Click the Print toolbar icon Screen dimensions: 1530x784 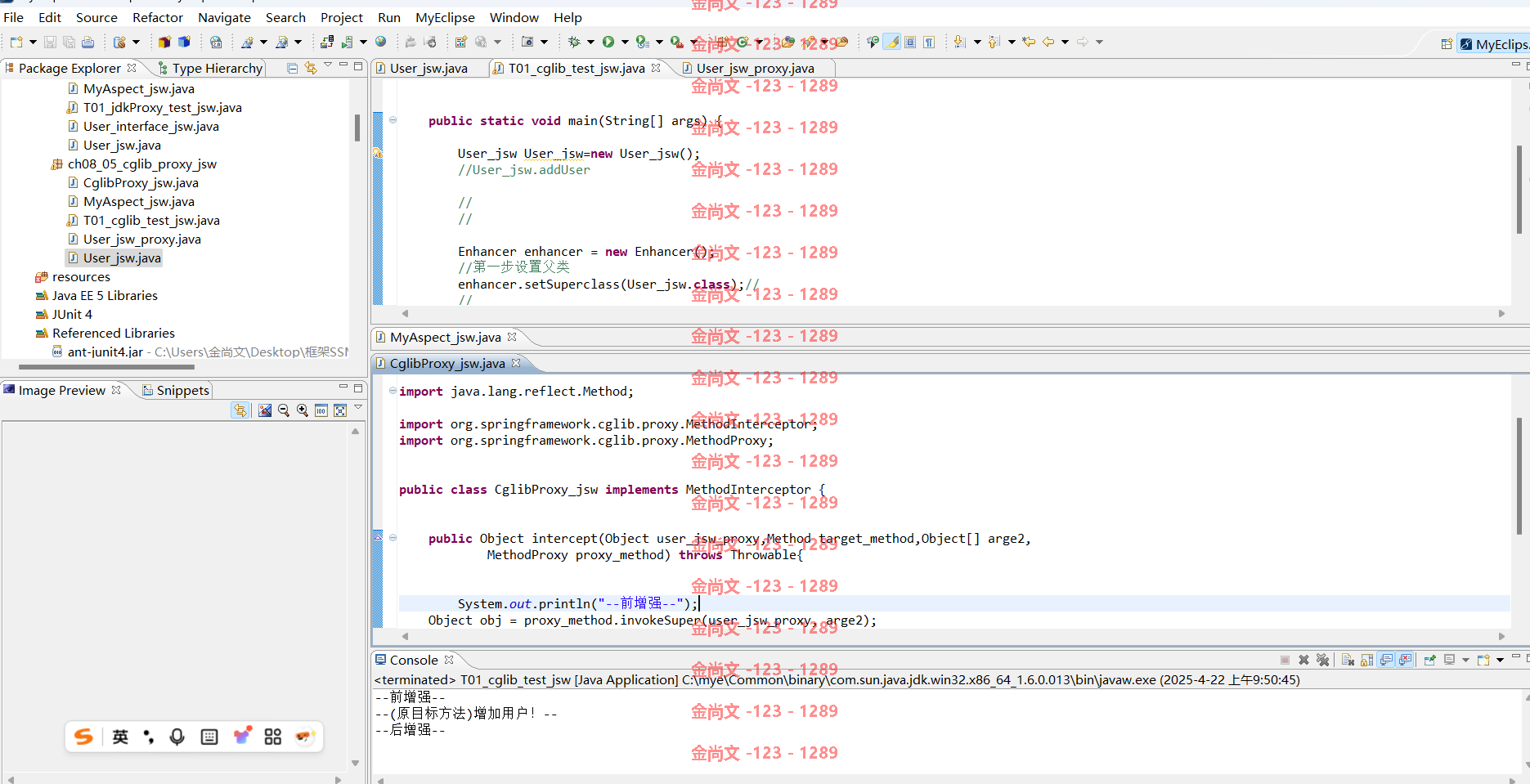point(87,42)
